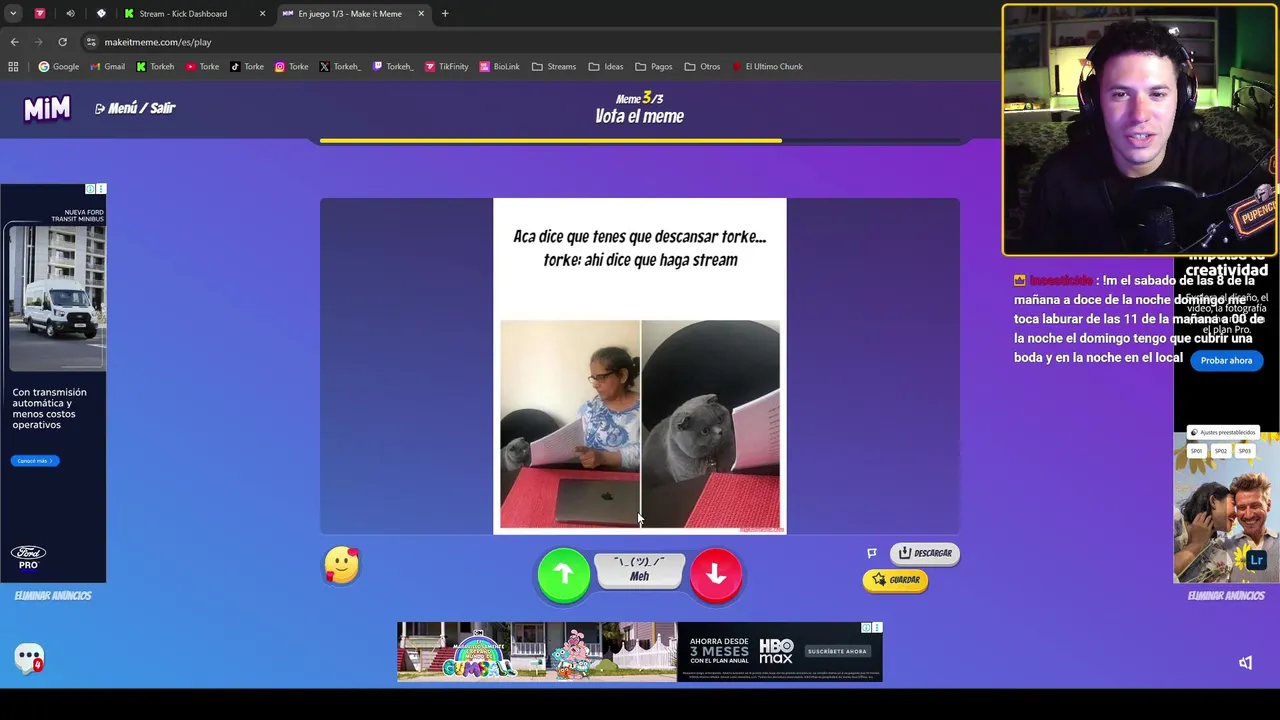Expand Streams bookmark folder
The width and height of the screenshot is (1280, 720).
point(554,67)
